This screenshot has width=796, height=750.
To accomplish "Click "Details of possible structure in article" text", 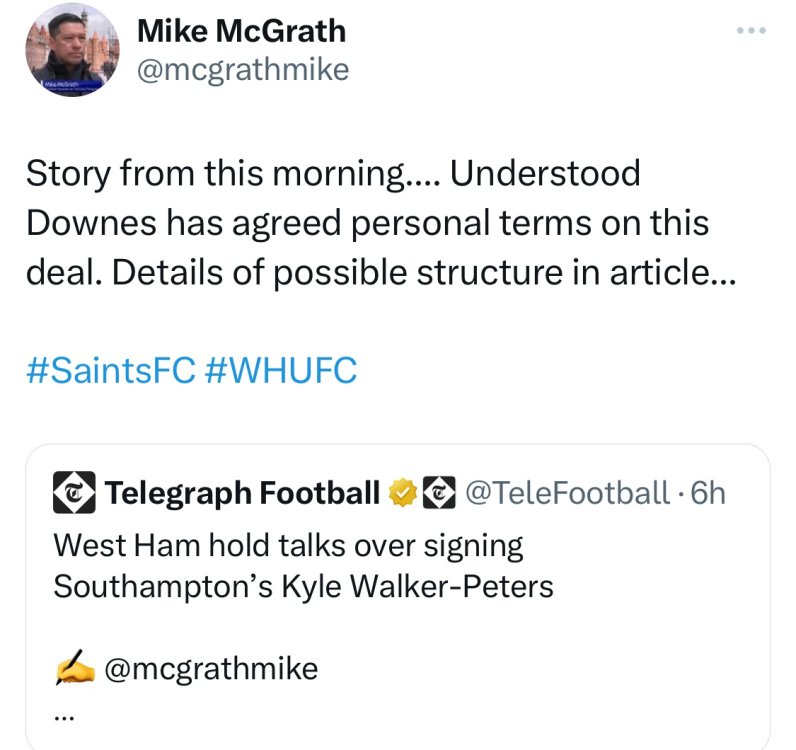I will pyautogui.click(x=420, y=271).
